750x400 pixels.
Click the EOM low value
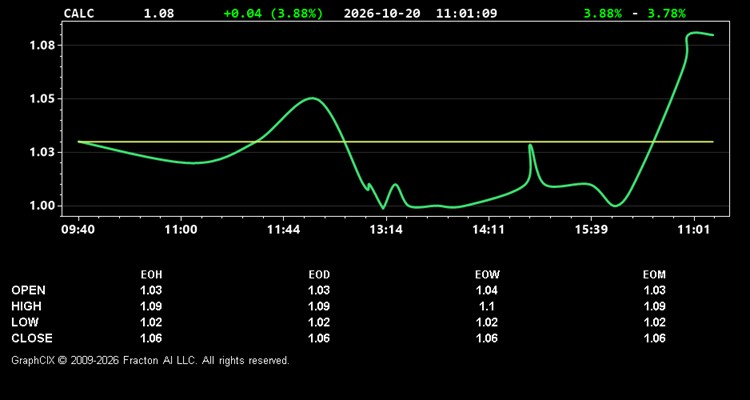pos(654,322)
